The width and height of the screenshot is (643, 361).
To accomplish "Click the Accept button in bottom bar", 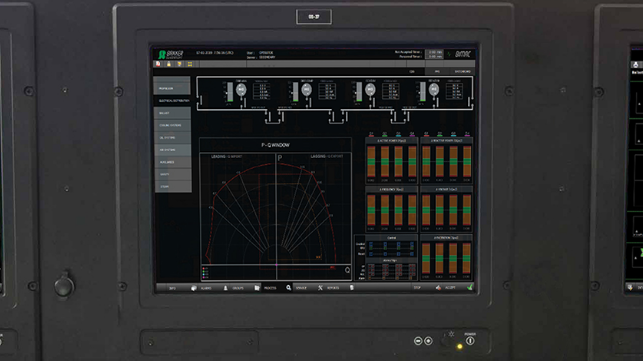I will point(450,288).
